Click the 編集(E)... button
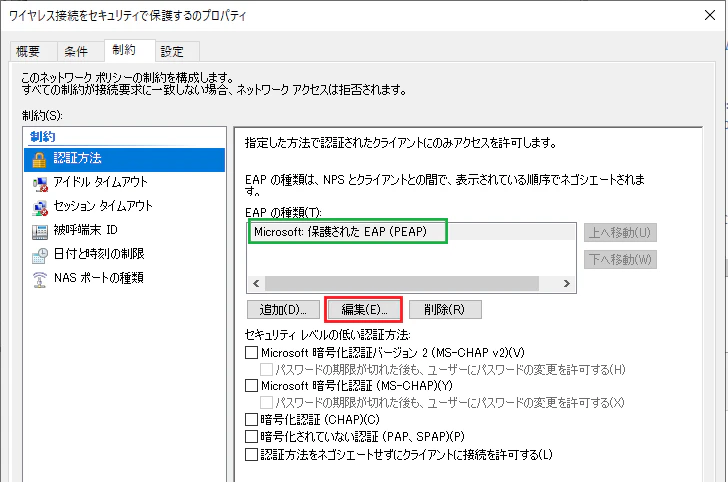 pyautogui.click(x=364, y=310)
